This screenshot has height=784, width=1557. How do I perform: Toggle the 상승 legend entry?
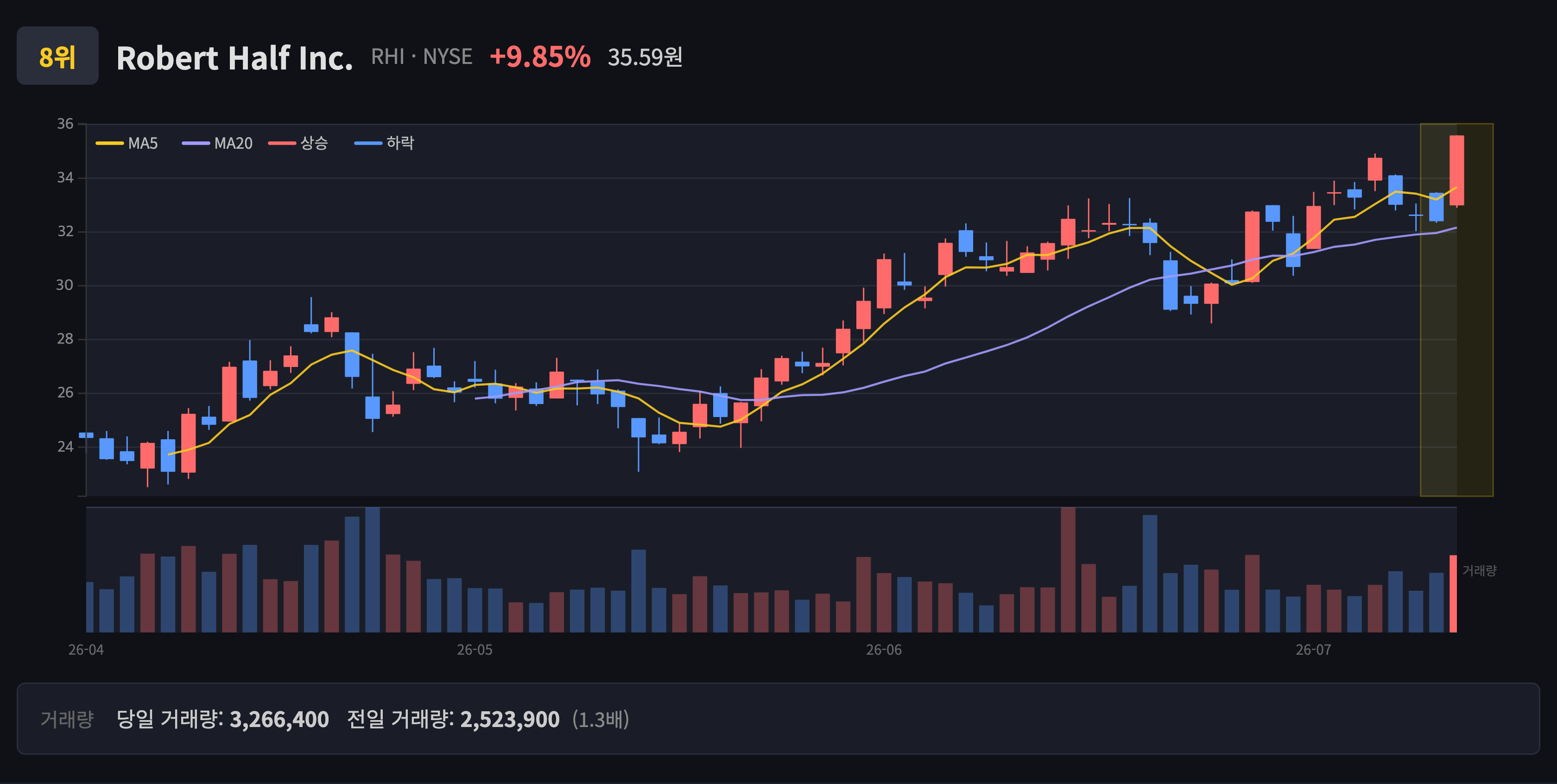pos(298,143)
